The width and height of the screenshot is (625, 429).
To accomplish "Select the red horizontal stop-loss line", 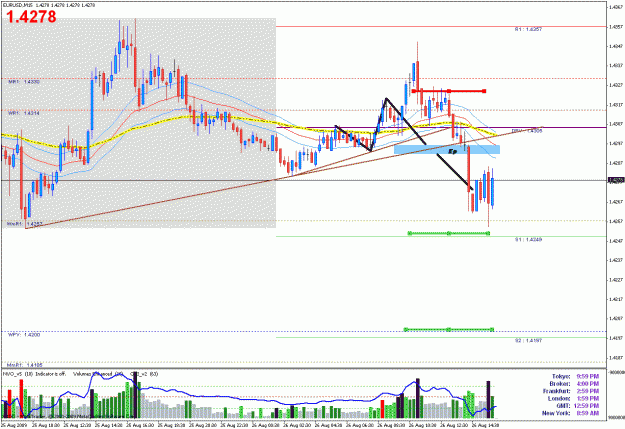I will pos(449,91).
